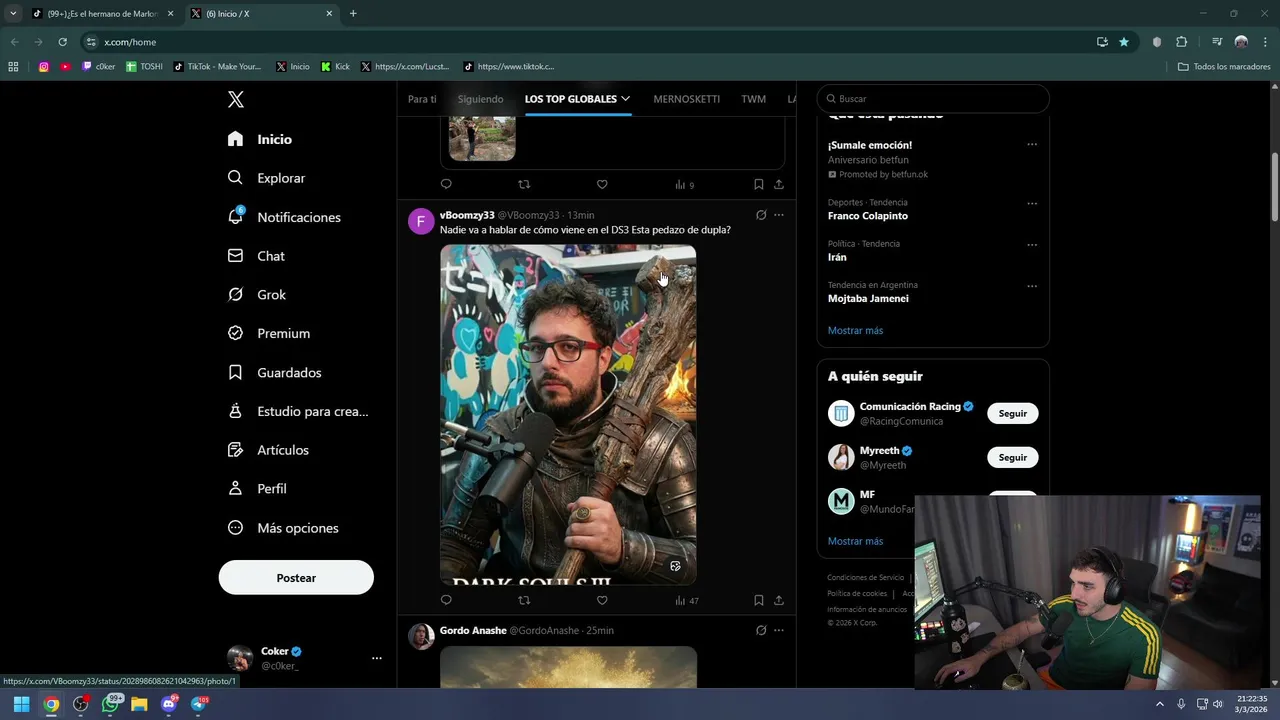Open new tab with plus button
Screen dimensions: 1280x720
pyautogui.click(x=353, y=14)
